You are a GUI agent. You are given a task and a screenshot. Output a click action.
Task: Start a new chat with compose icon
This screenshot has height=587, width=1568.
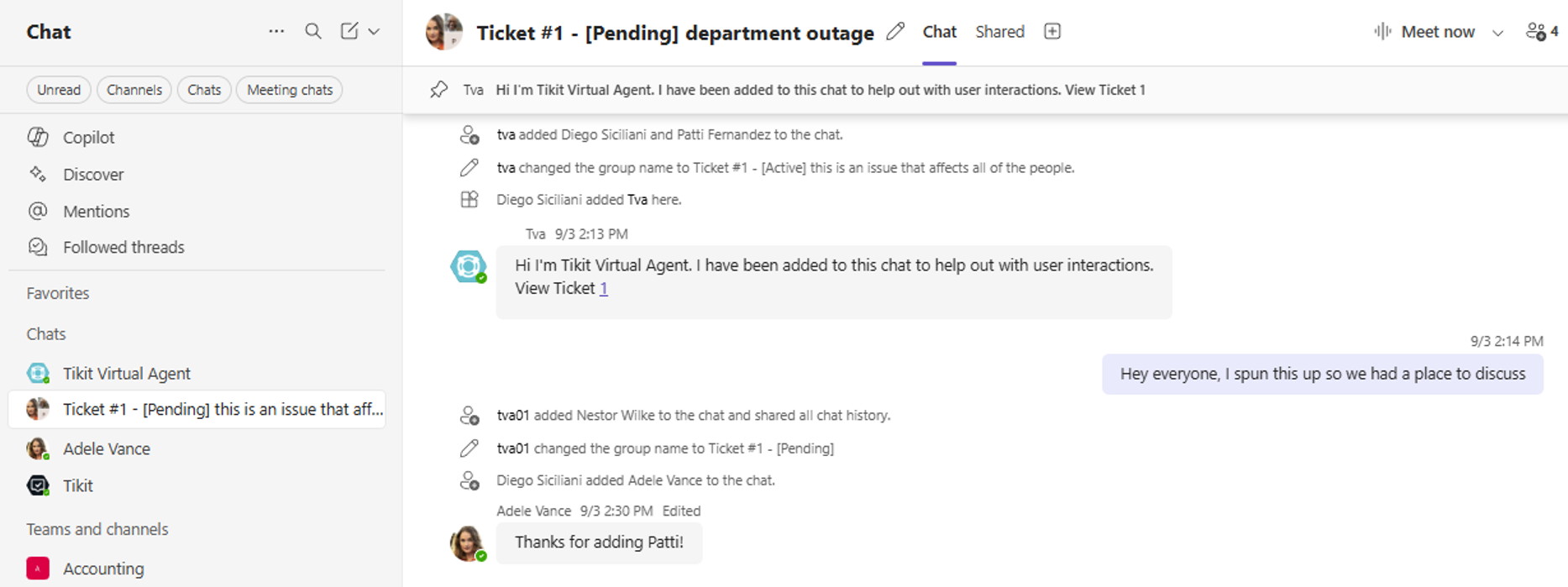tap(349, 32)
